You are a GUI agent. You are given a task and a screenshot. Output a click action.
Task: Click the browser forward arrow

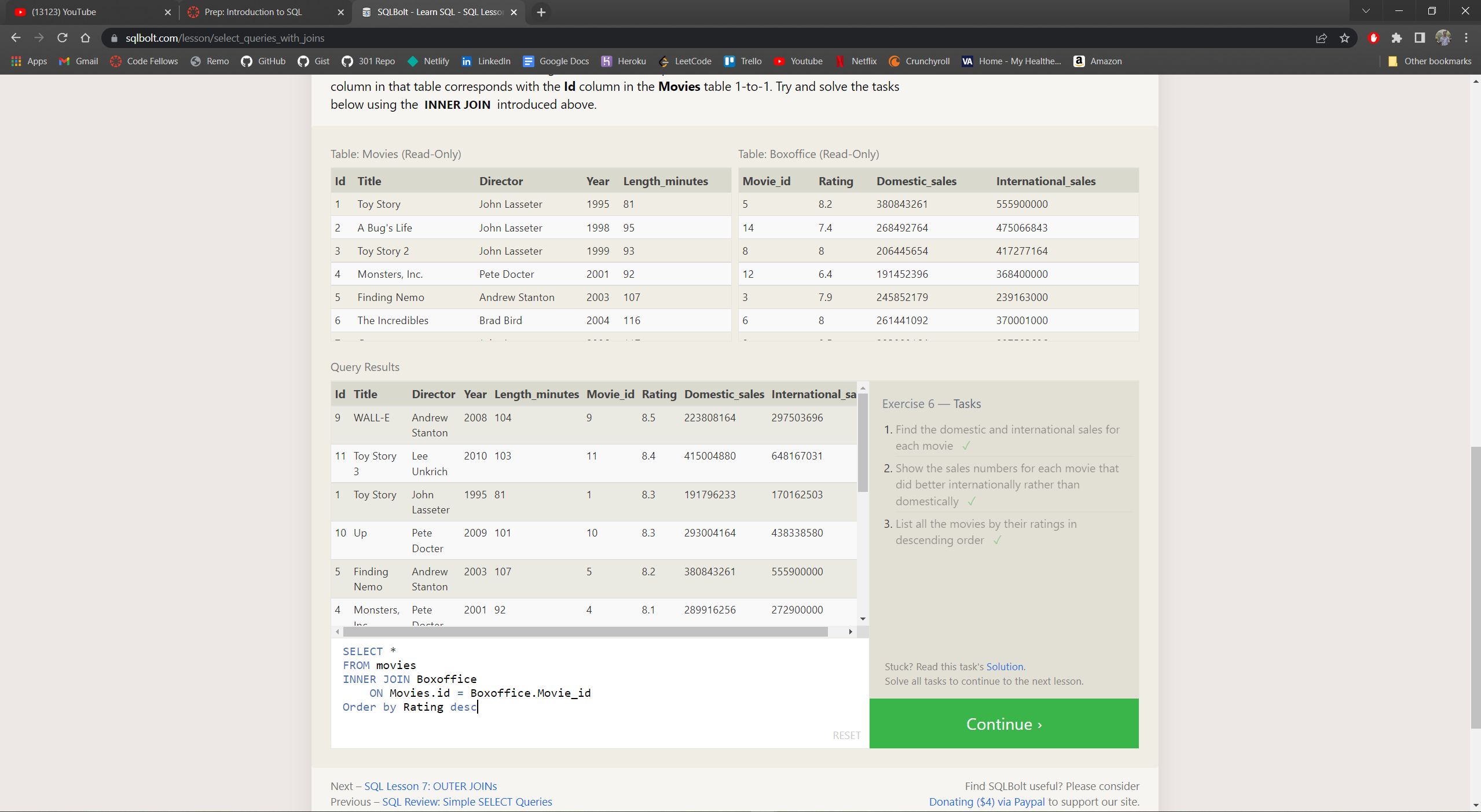click(x=39, y=38)
